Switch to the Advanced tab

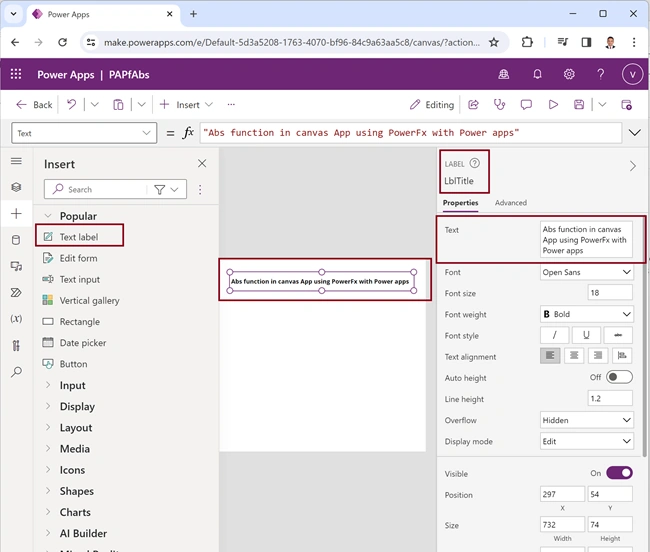[x=510, y=203]
